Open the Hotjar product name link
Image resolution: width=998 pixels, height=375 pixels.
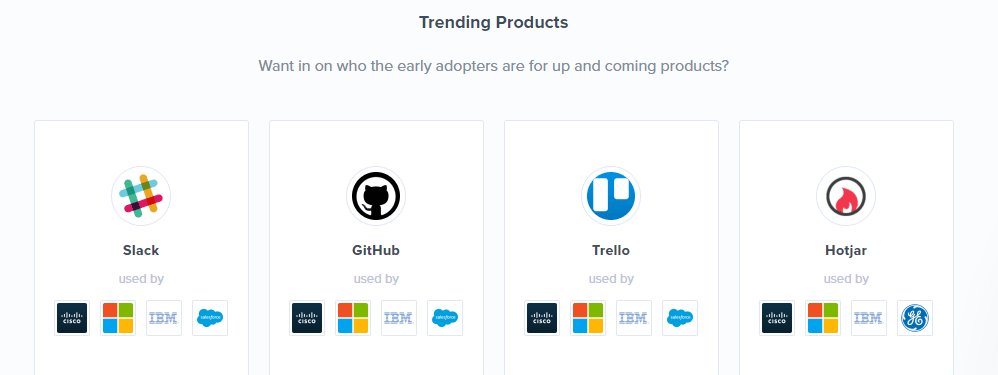pyautogui.click(x=846, y=250)
